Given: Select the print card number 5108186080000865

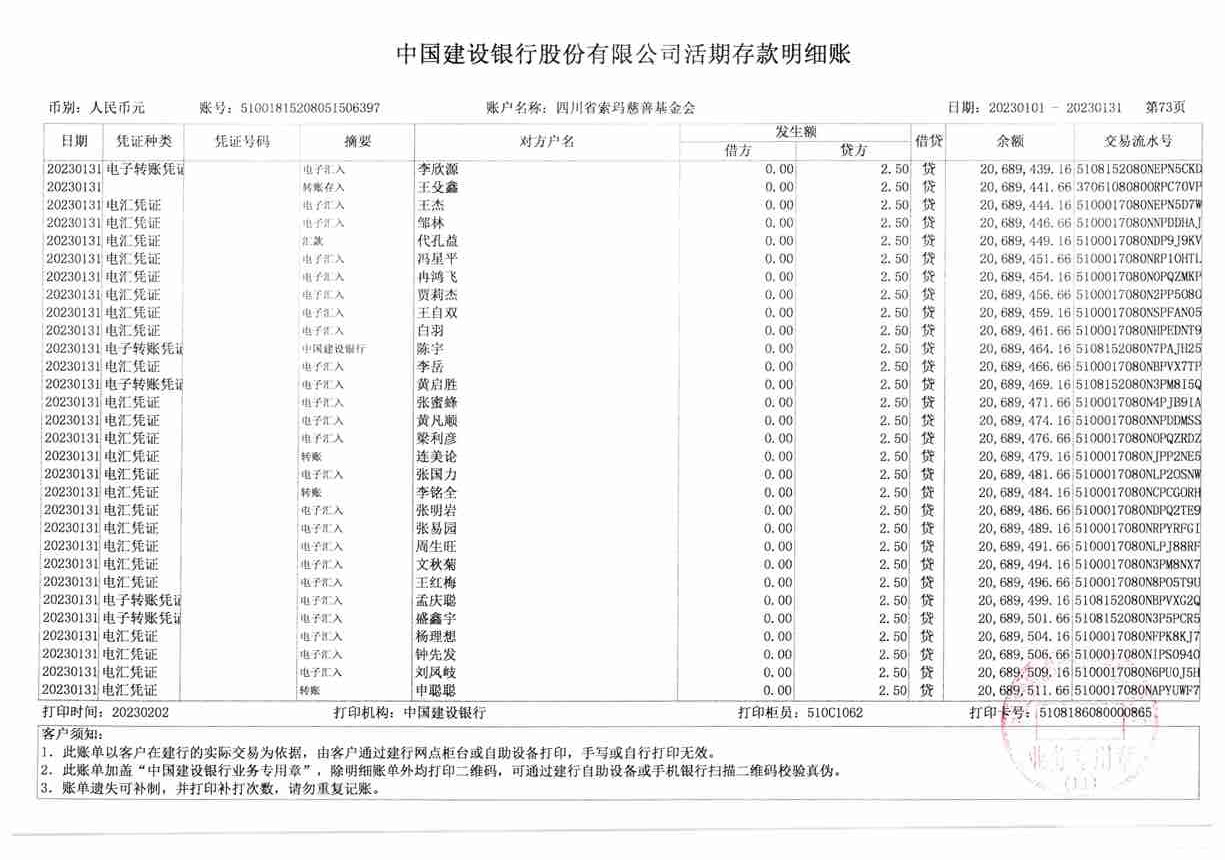Looking at the screenshot, I should [1096, 713].
